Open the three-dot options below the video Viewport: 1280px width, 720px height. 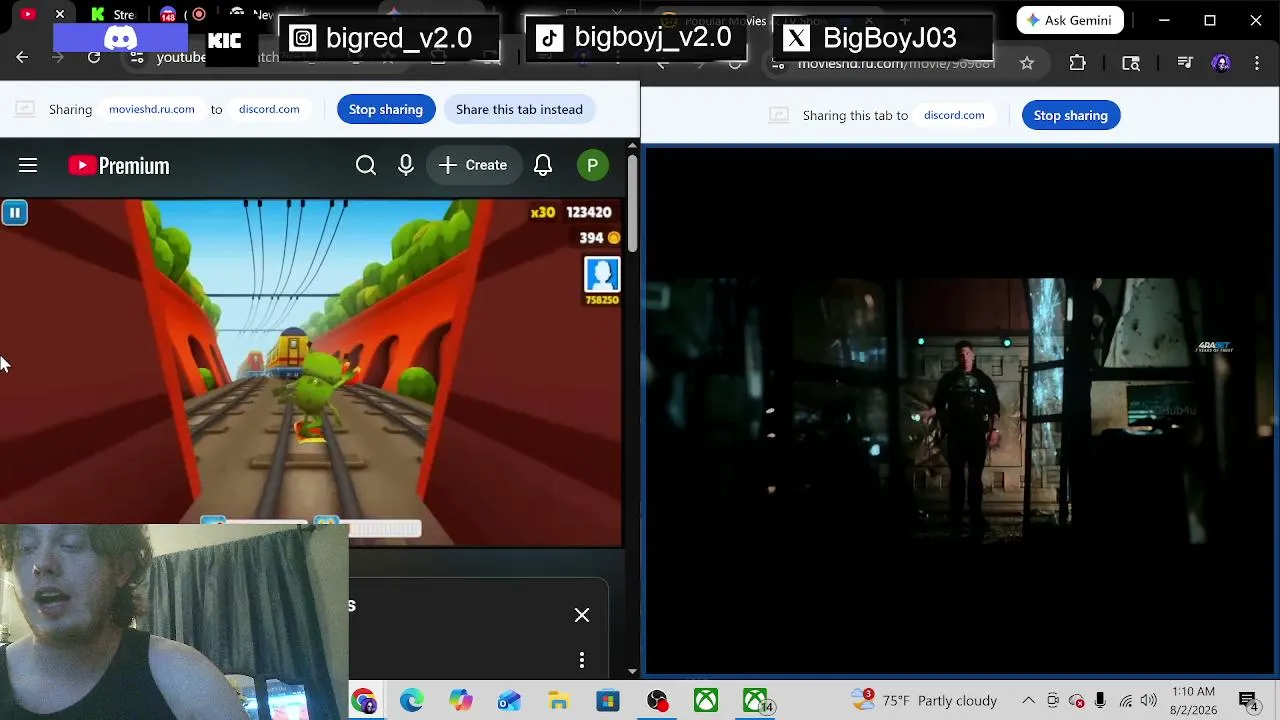pos(582,660)
